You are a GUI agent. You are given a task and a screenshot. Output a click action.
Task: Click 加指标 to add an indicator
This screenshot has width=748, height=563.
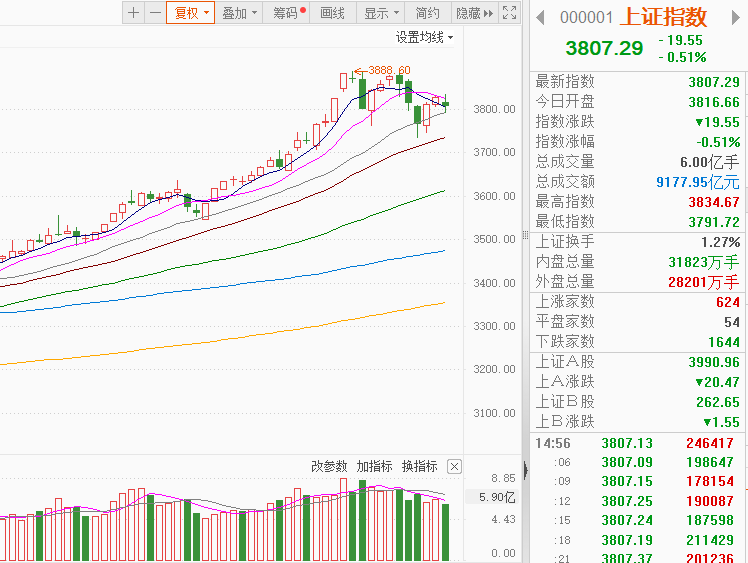click(x=374, y=467)
